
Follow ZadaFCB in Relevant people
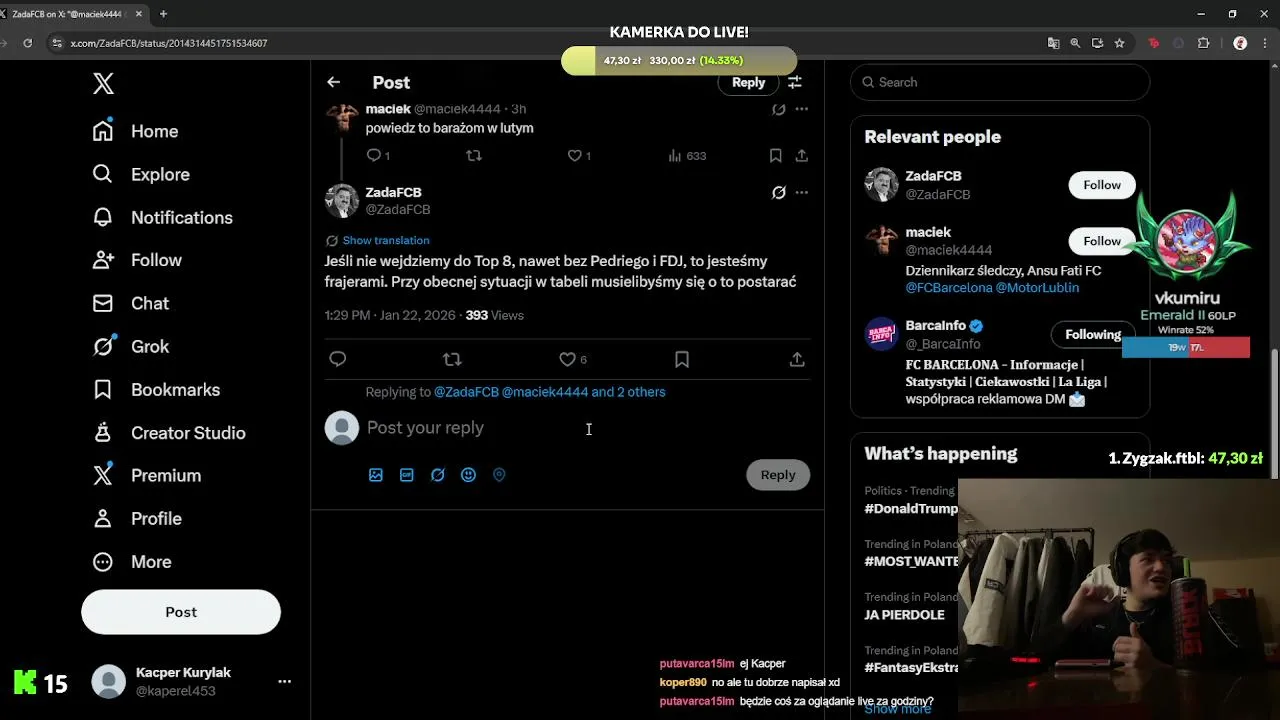1102,185
